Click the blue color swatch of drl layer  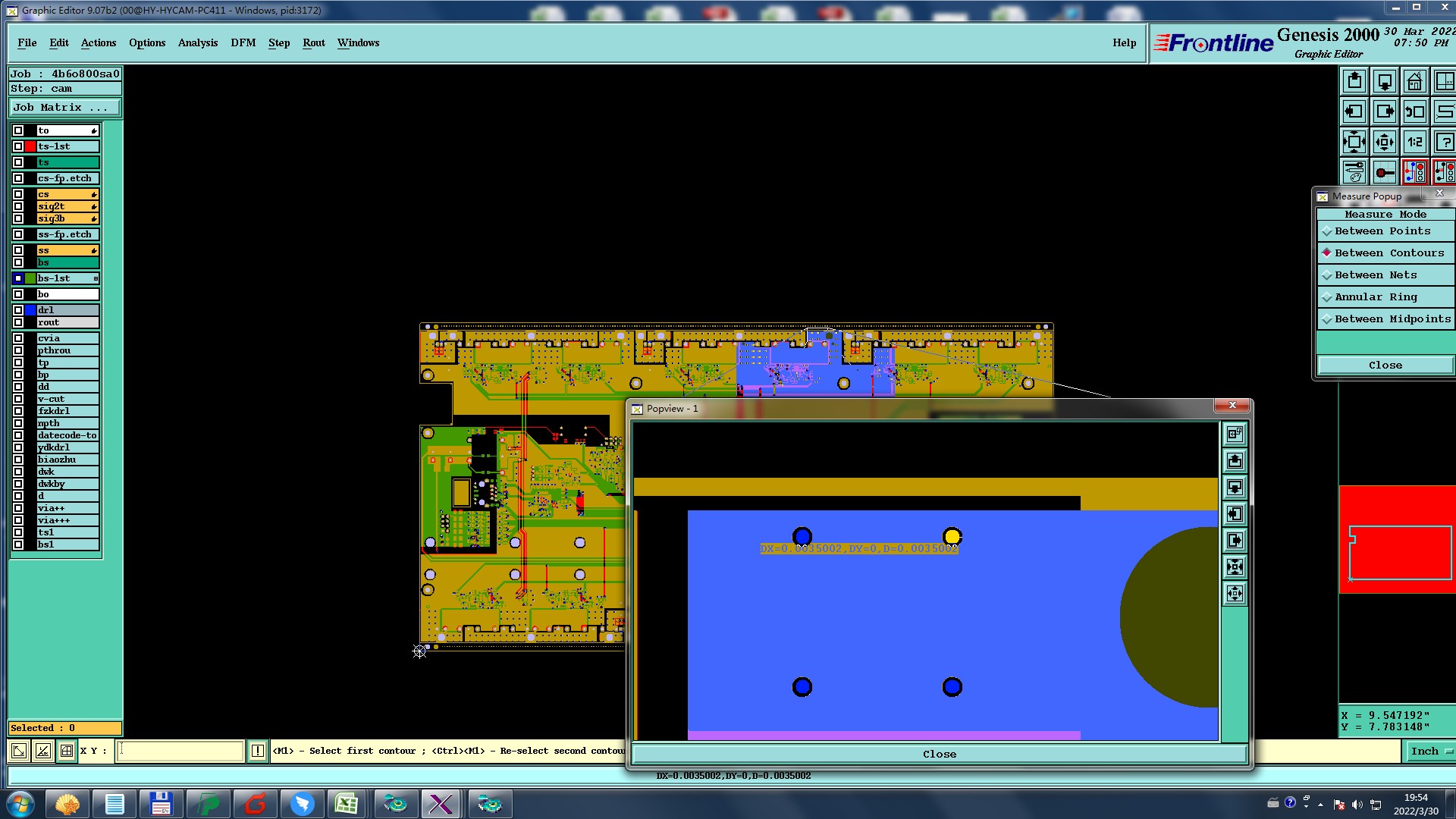[x=31, y=310]
